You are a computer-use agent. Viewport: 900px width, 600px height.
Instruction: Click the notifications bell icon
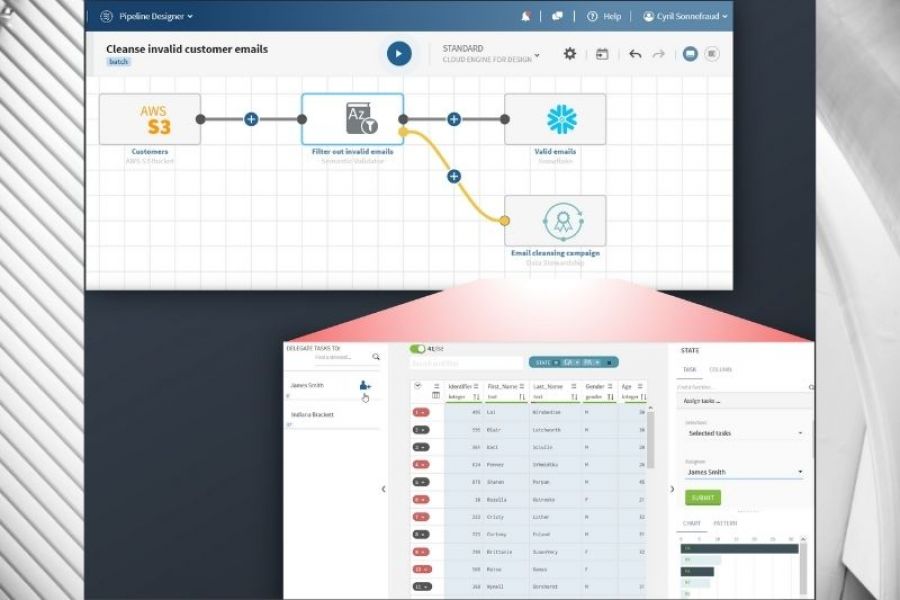[x=526, y=16]
